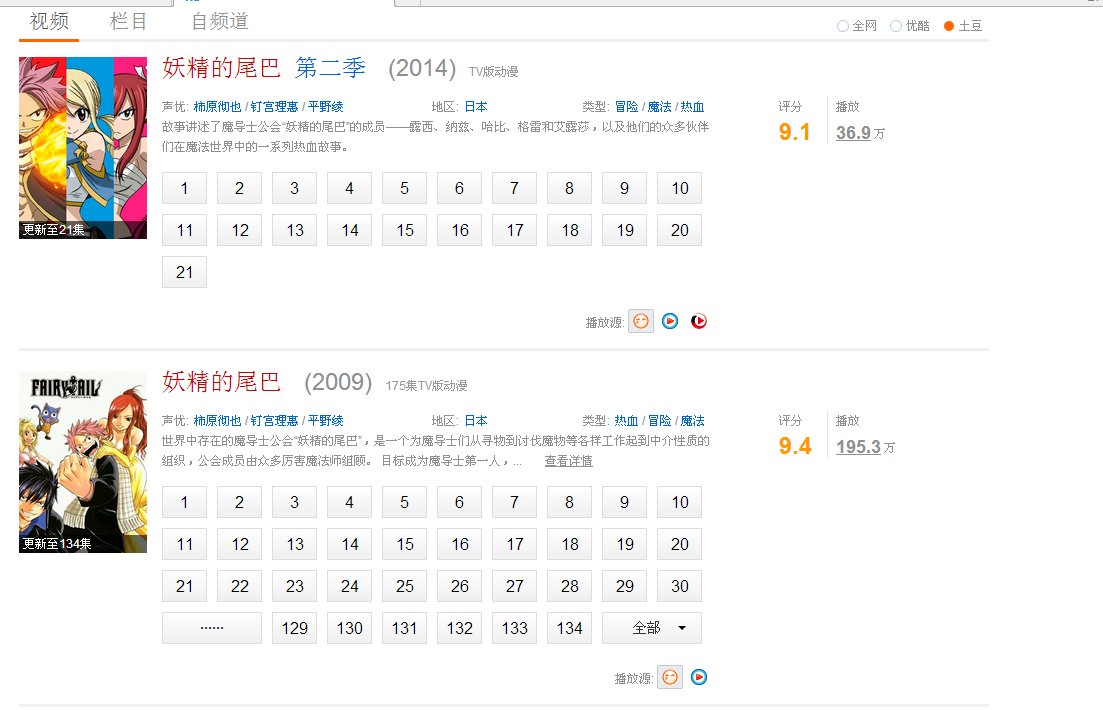Play episode 16 of 妖精的尾巴 (2009)
The image size is (1103, 710).
[459, 544]
